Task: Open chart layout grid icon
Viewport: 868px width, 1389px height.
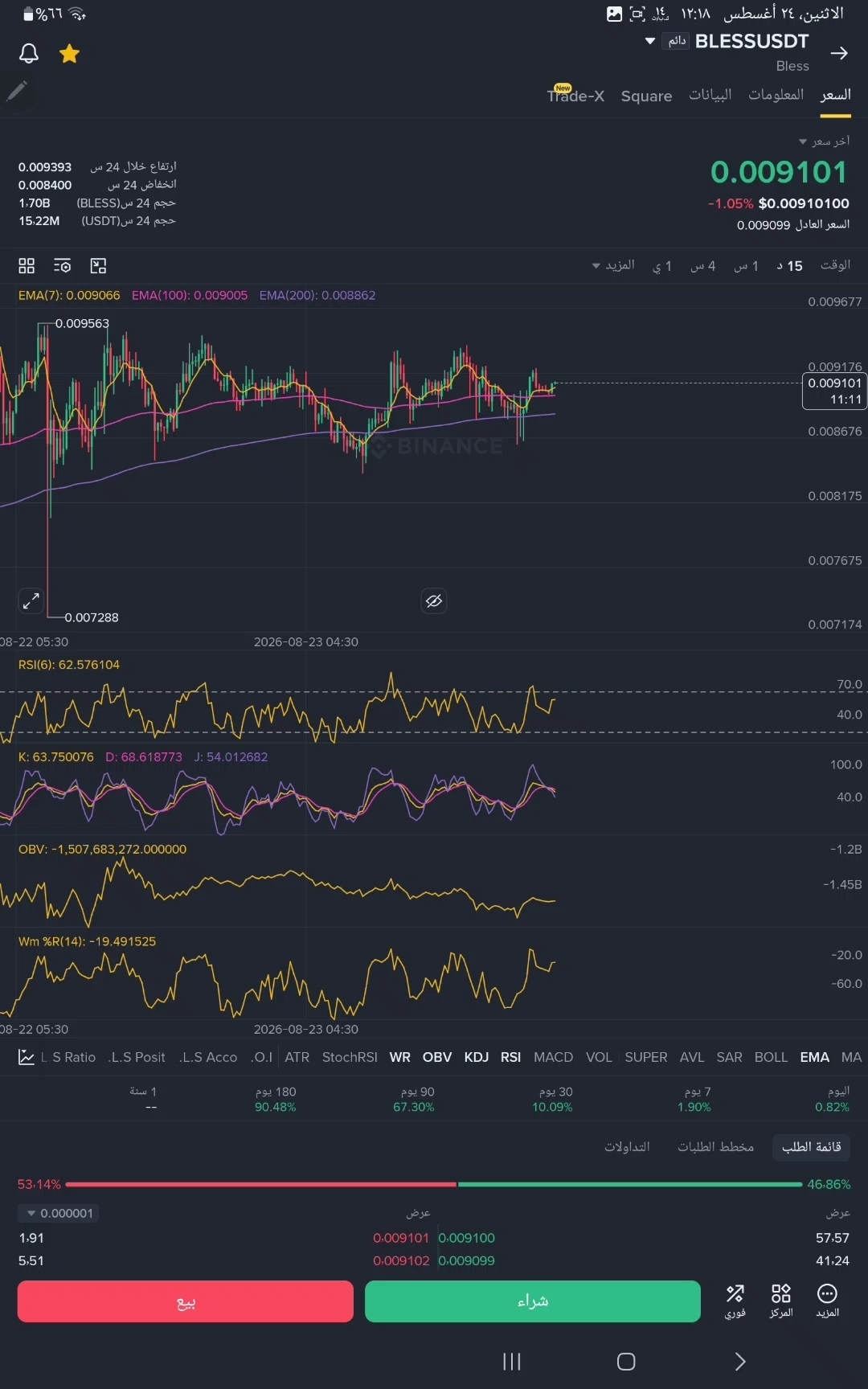Action: click(x=27, y=266)
